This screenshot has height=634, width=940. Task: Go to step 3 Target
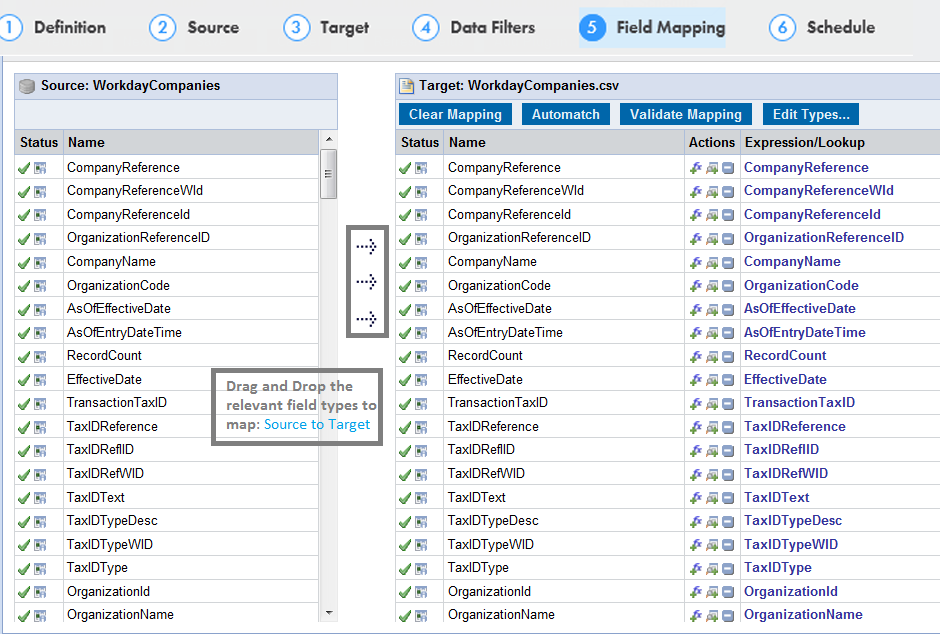pyautogui.click(x=326, y=28)
